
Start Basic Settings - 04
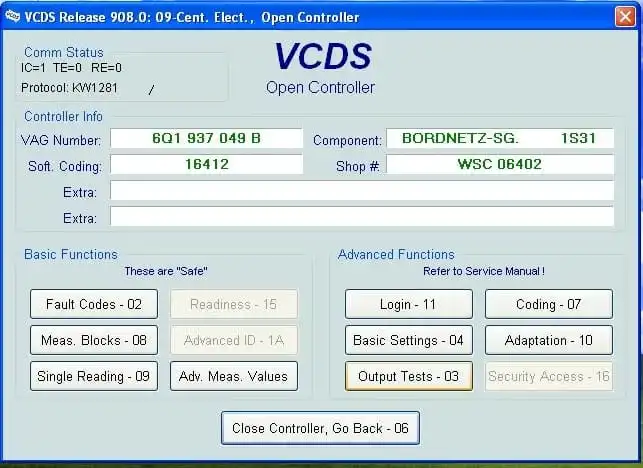point(408,340)
